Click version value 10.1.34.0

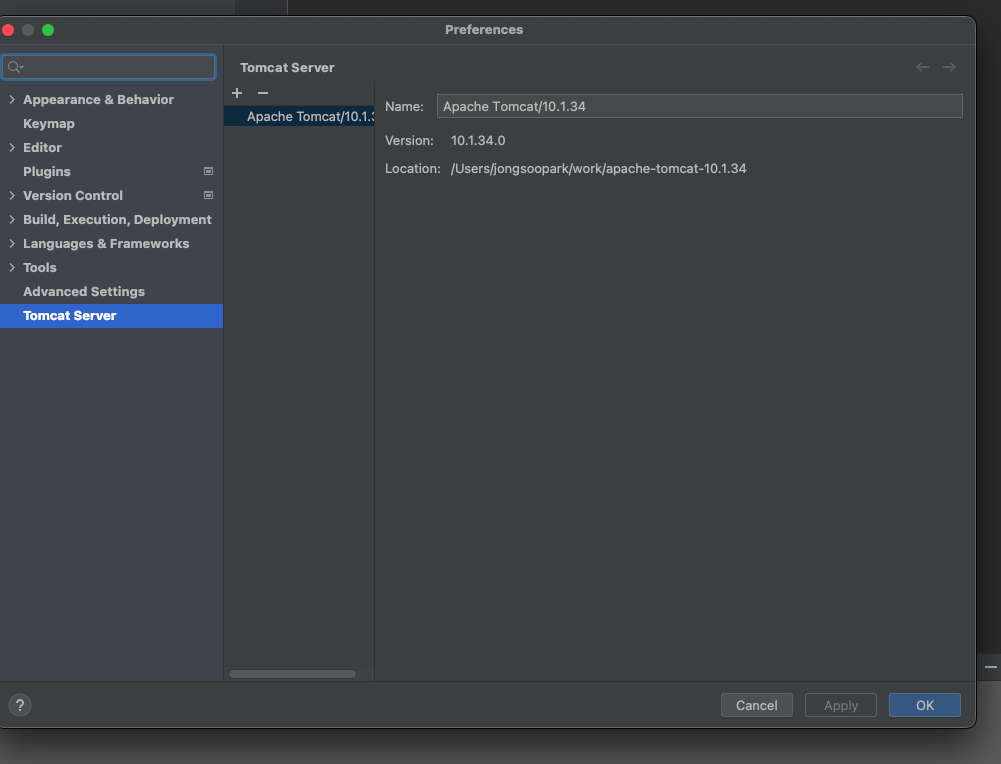478,140
